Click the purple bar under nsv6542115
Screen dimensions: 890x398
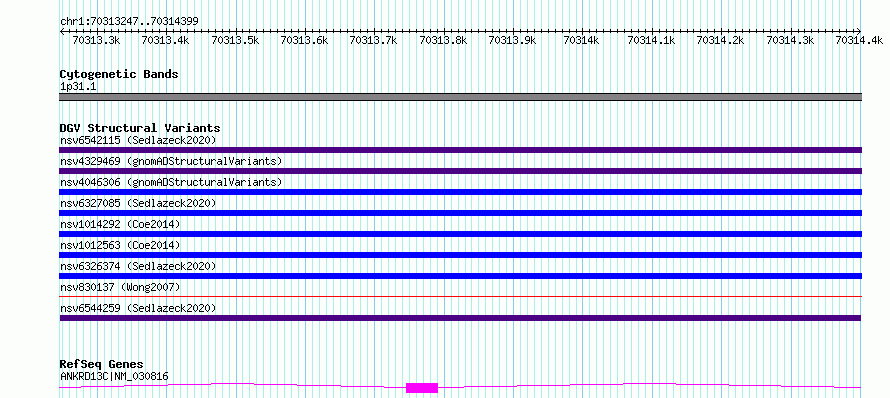460,150
